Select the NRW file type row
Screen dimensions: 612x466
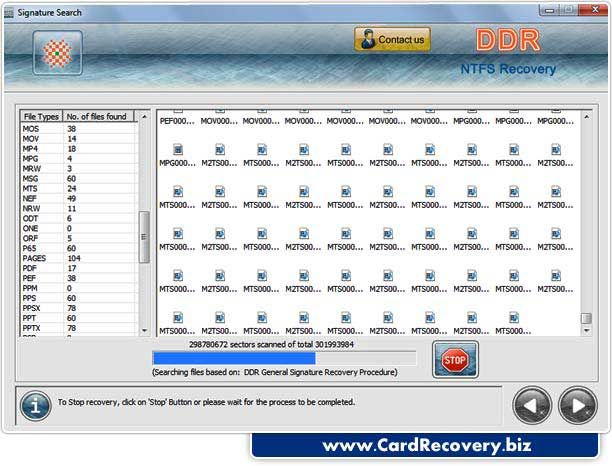coord(79,208)
